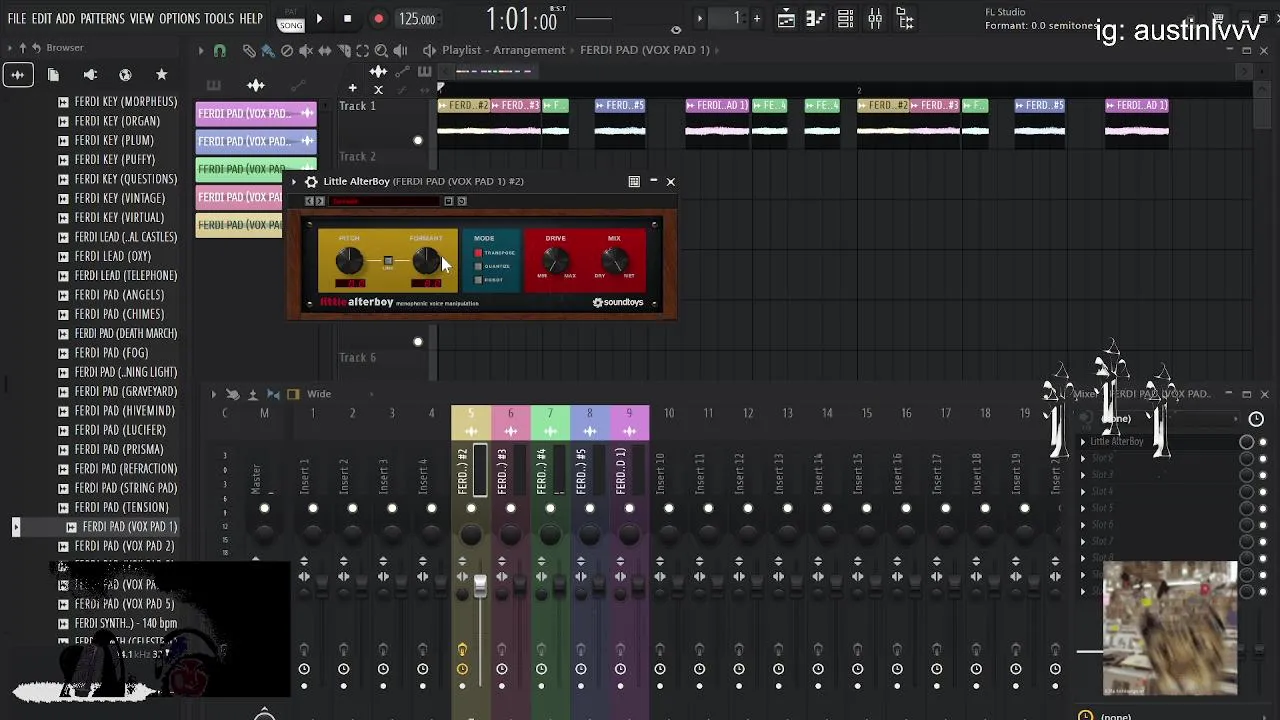Start playback with the play button
The width and height of the screenshot is (1280, 720).
(319, 19)
